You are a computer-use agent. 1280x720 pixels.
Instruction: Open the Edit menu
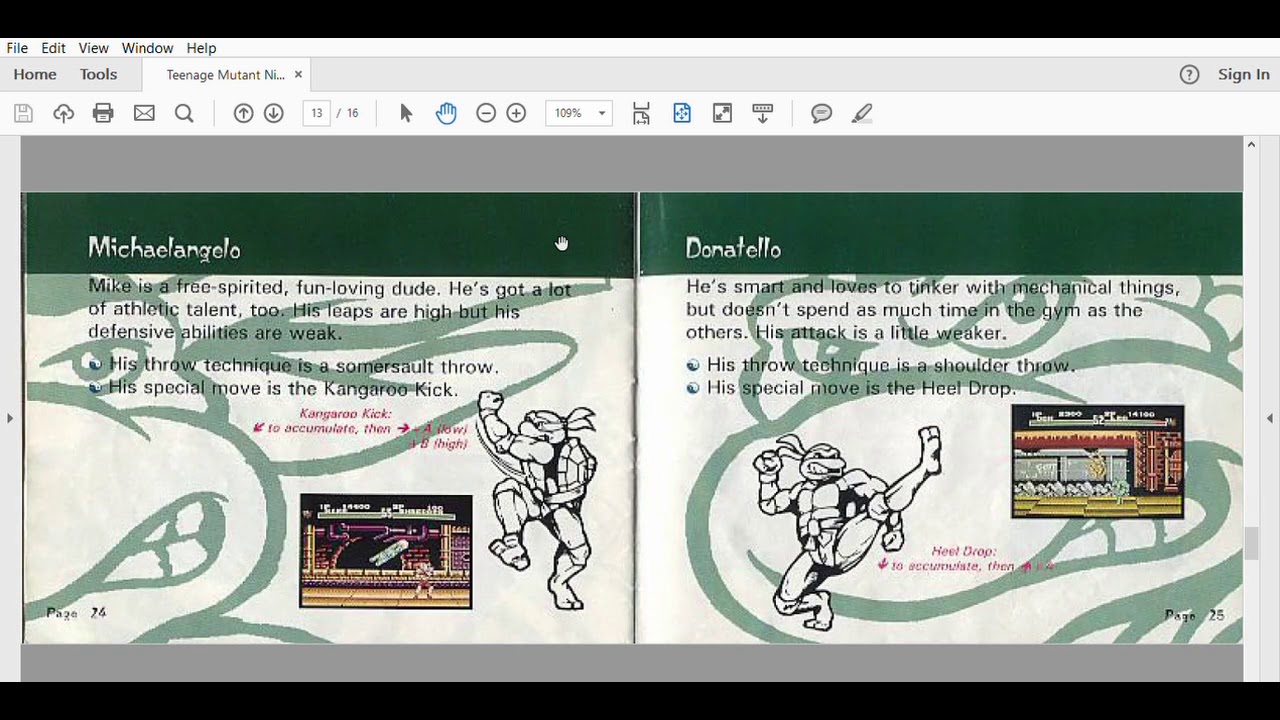pyautogui.click(x=53, y=48)
